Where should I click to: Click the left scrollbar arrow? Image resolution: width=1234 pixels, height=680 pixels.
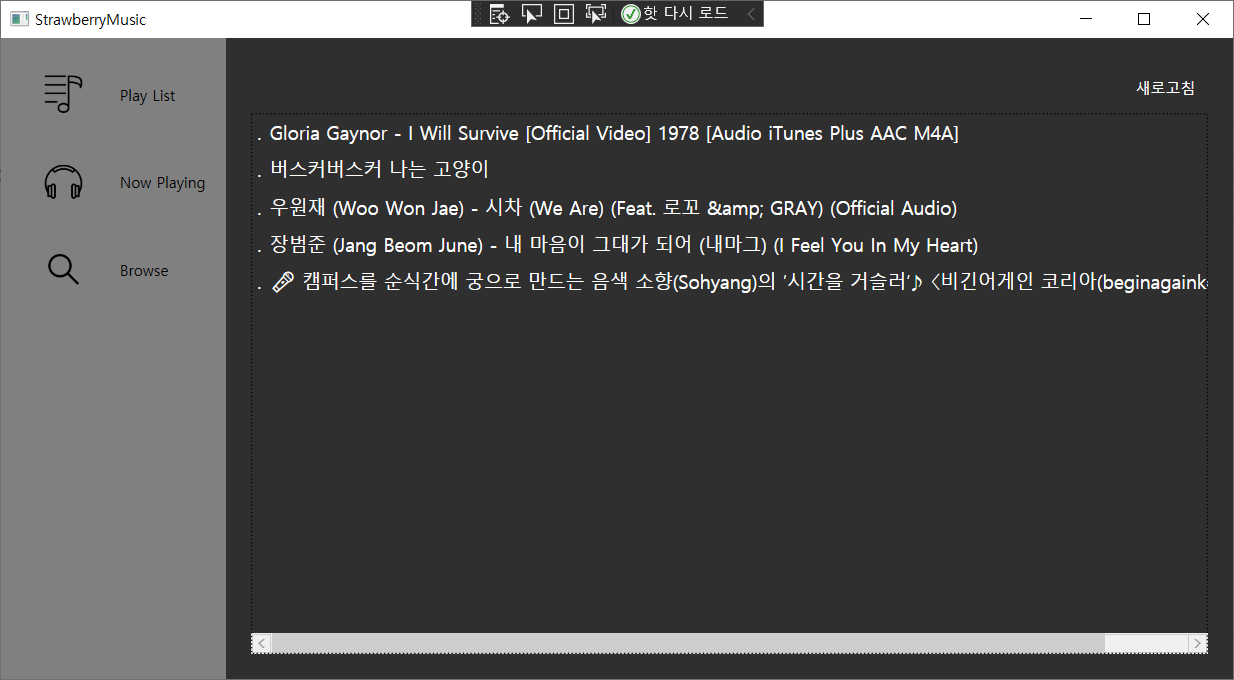[x=261, y=643]
